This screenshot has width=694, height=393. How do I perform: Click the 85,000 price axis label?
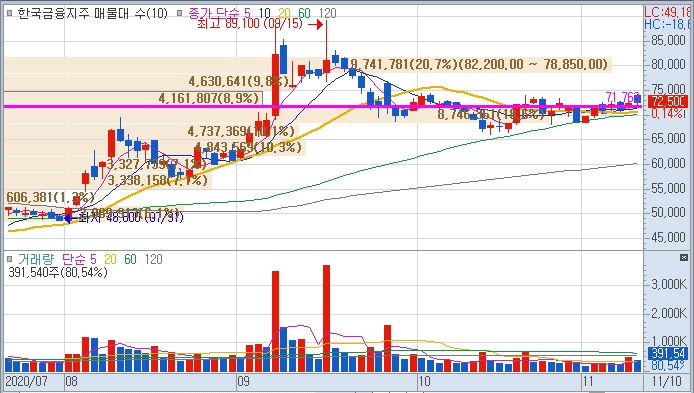click(x=668, y=41)
